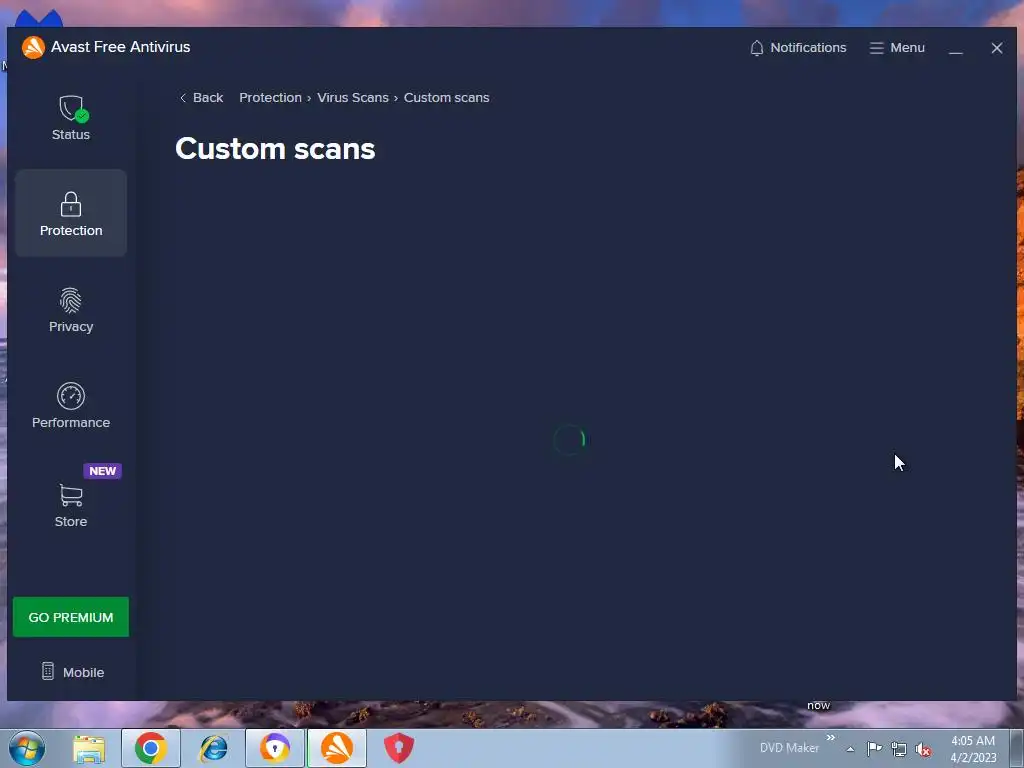Viewport: 1024px width, 768px height.
Task: Click Custom scans breadcrumb entry
Action: (446, 97)
